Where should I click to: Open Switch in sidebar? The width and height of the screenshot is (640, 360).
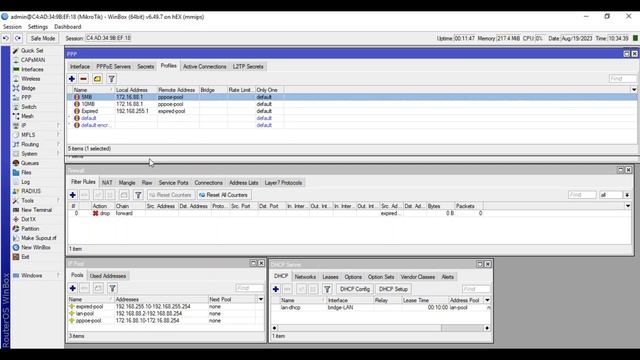pos(29,107)
